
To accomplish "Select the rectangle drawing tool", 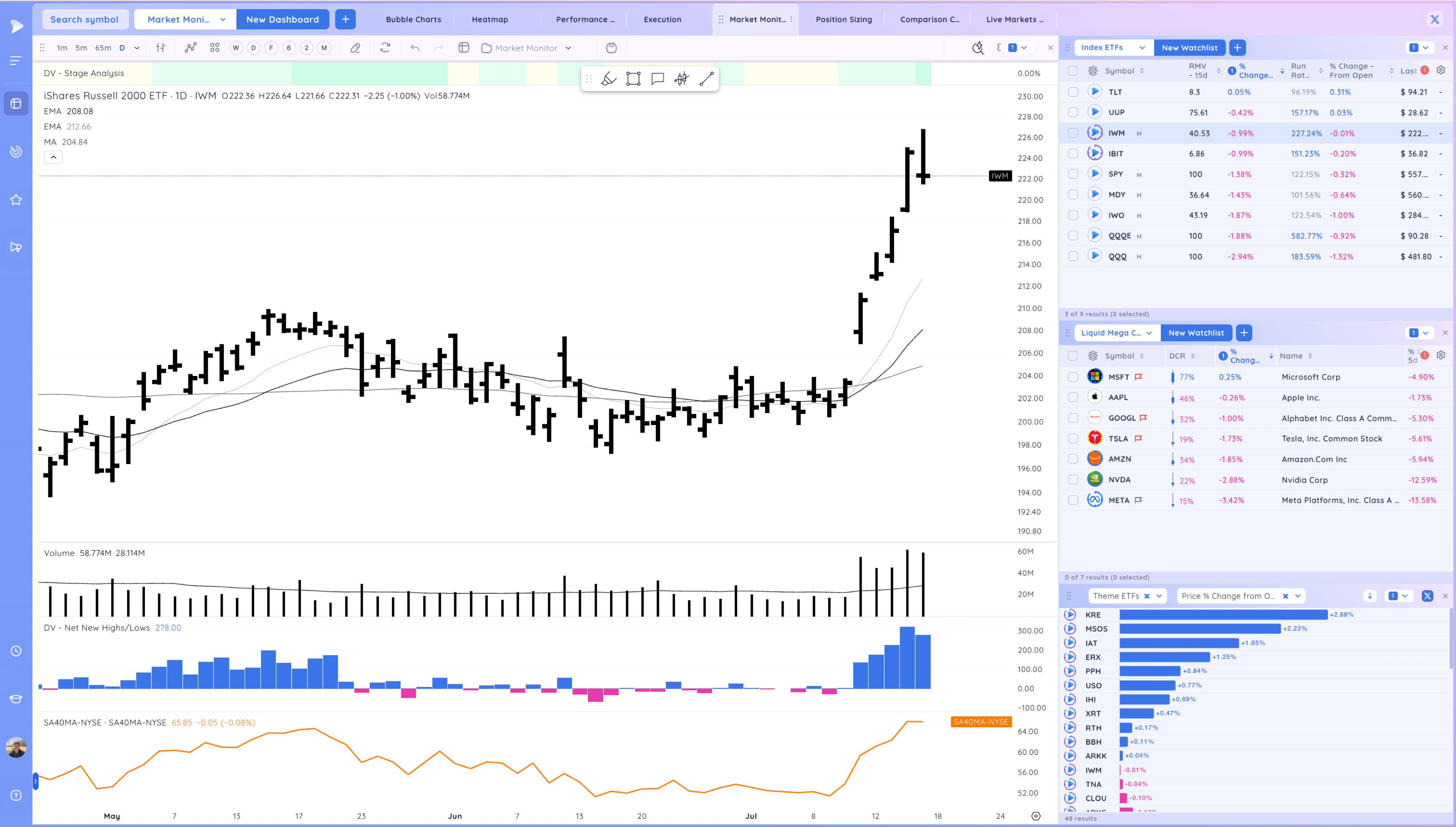I will (x=633, y=79).
